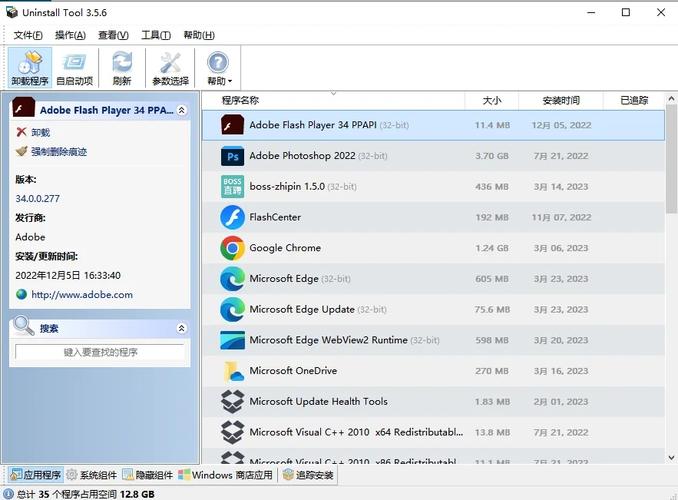
Task: Click the 2022年12月5日 16:33:40 timestamp
Action: coord(68,276)
